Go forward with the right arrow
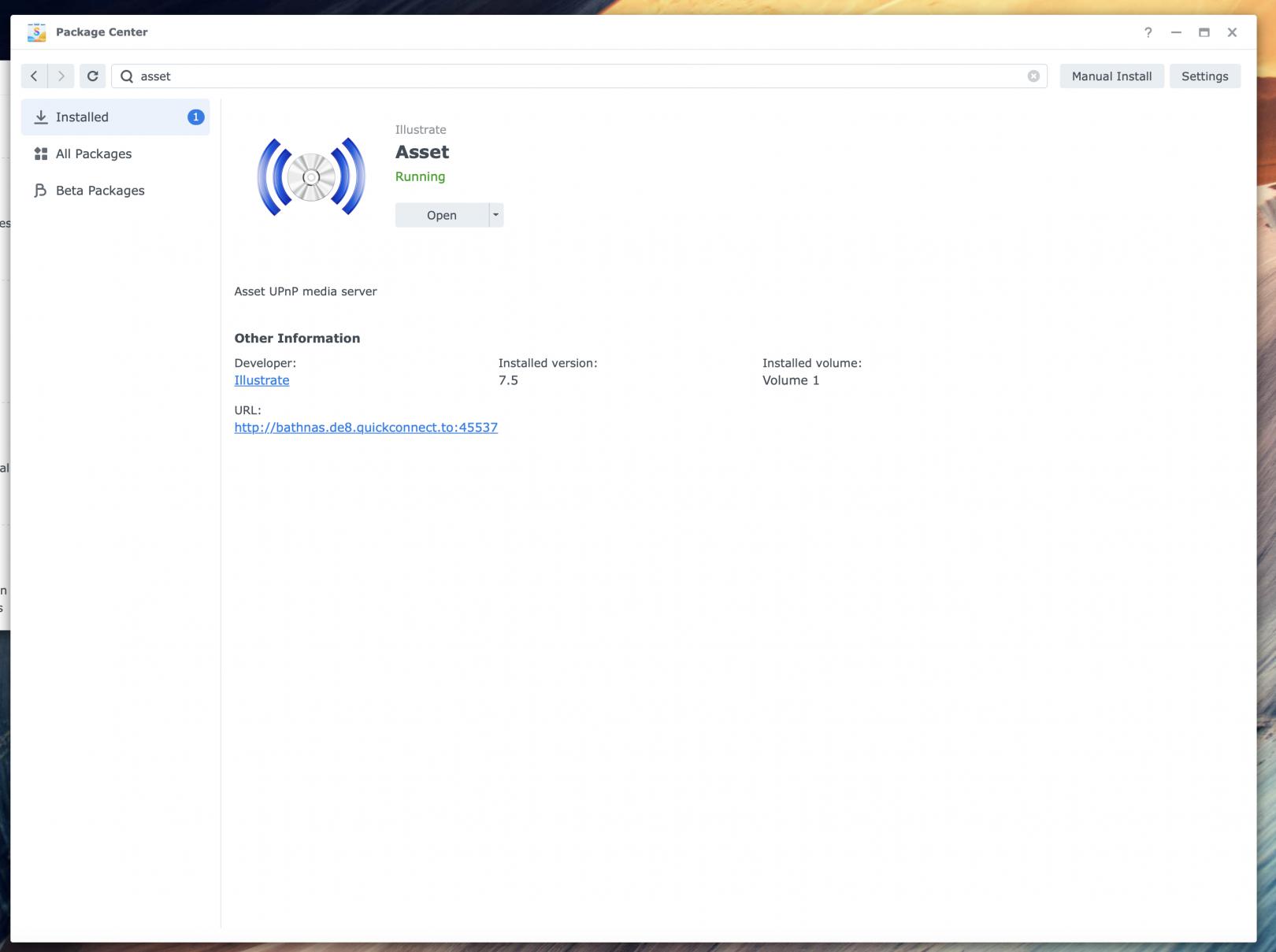 tap(61, 76)
